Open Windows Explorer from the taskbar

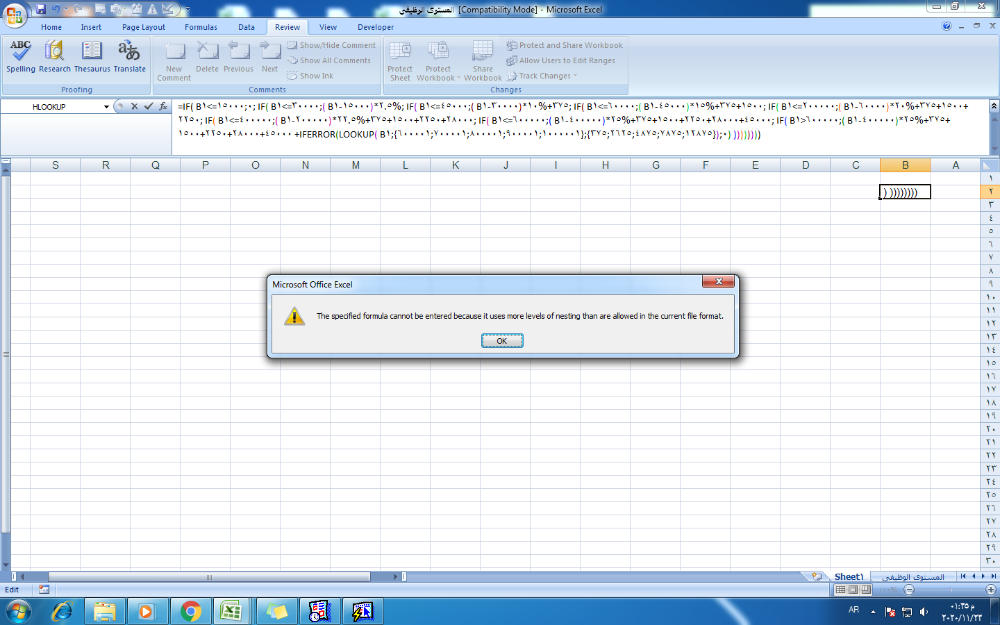pyautogui.click(x=105, y=612)
